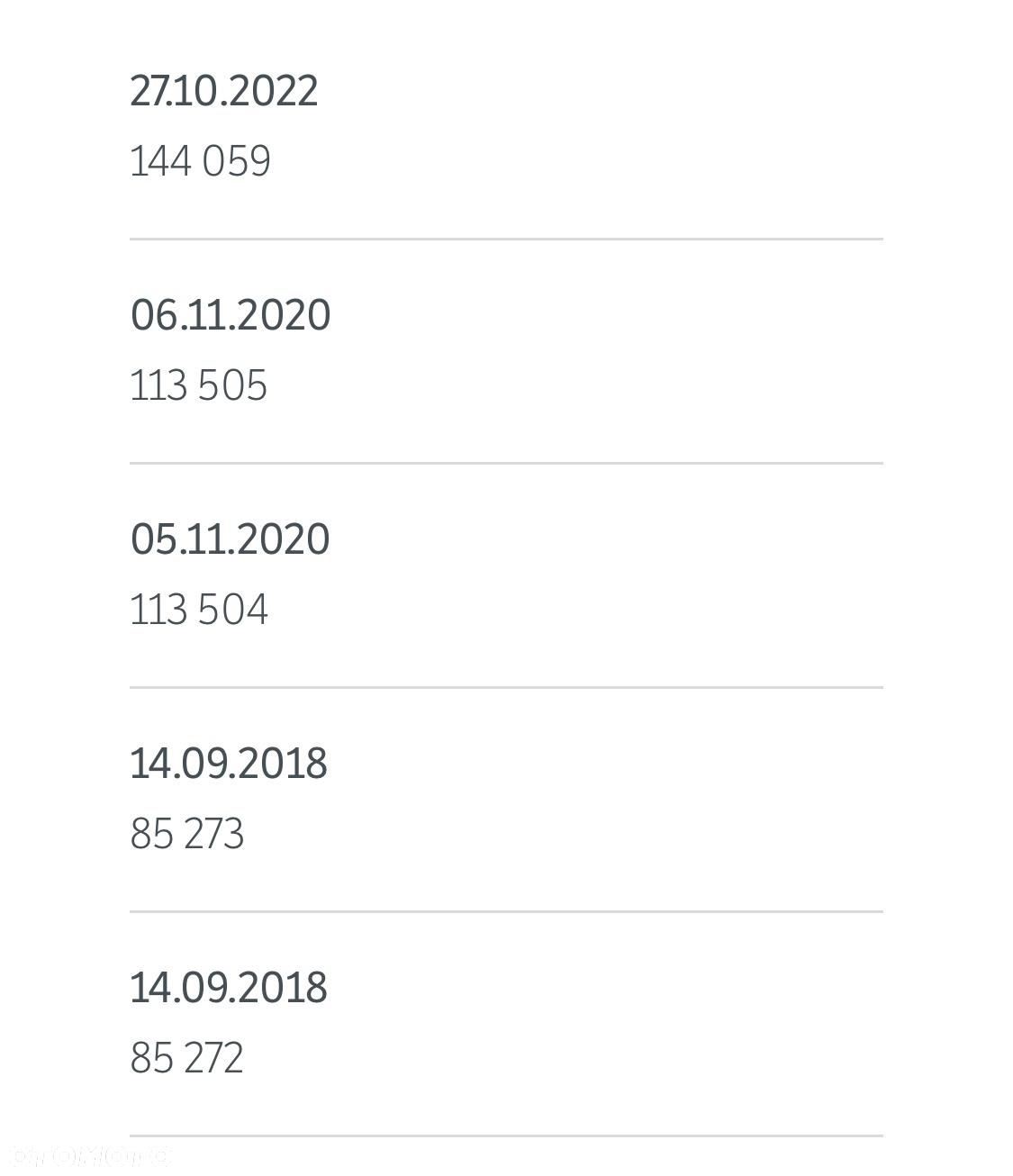Click the mileage value 85 273
The image size is (1013, 1176).
point(187,834)
